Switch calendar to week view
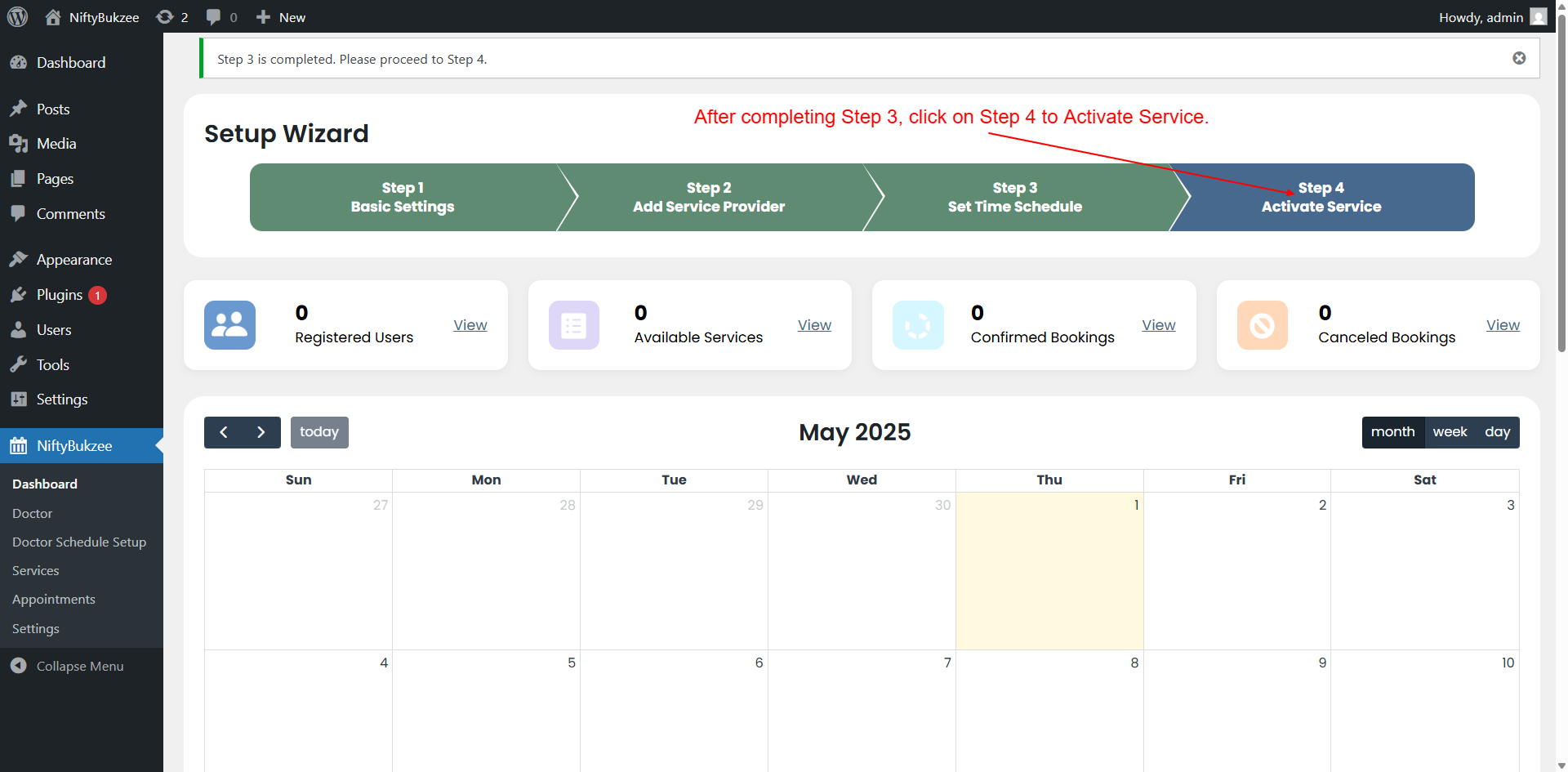This screenshot has height=772, width=1568. [1450, 432]
